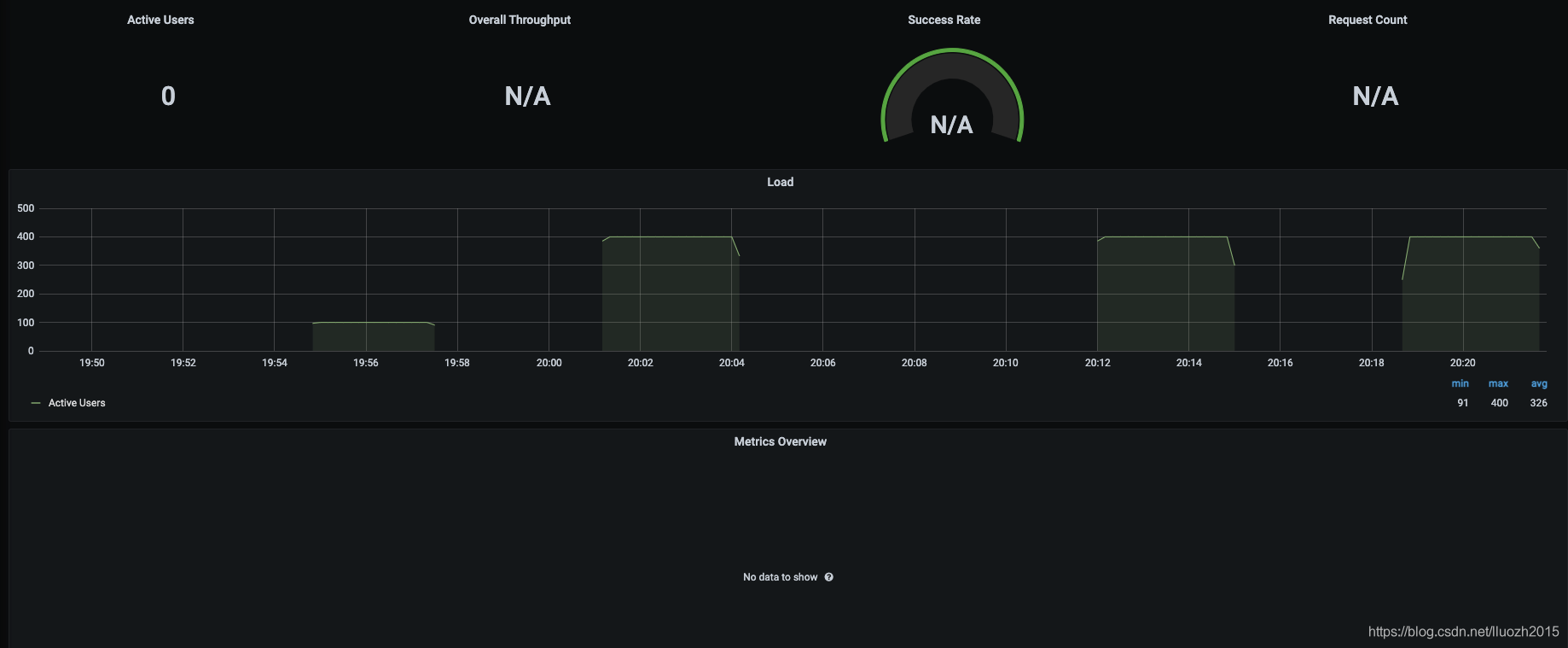Viewport: 1568px width, 648px height.
Task: Click the 400-user load block near 20:20
Action: pos(1471,294)
